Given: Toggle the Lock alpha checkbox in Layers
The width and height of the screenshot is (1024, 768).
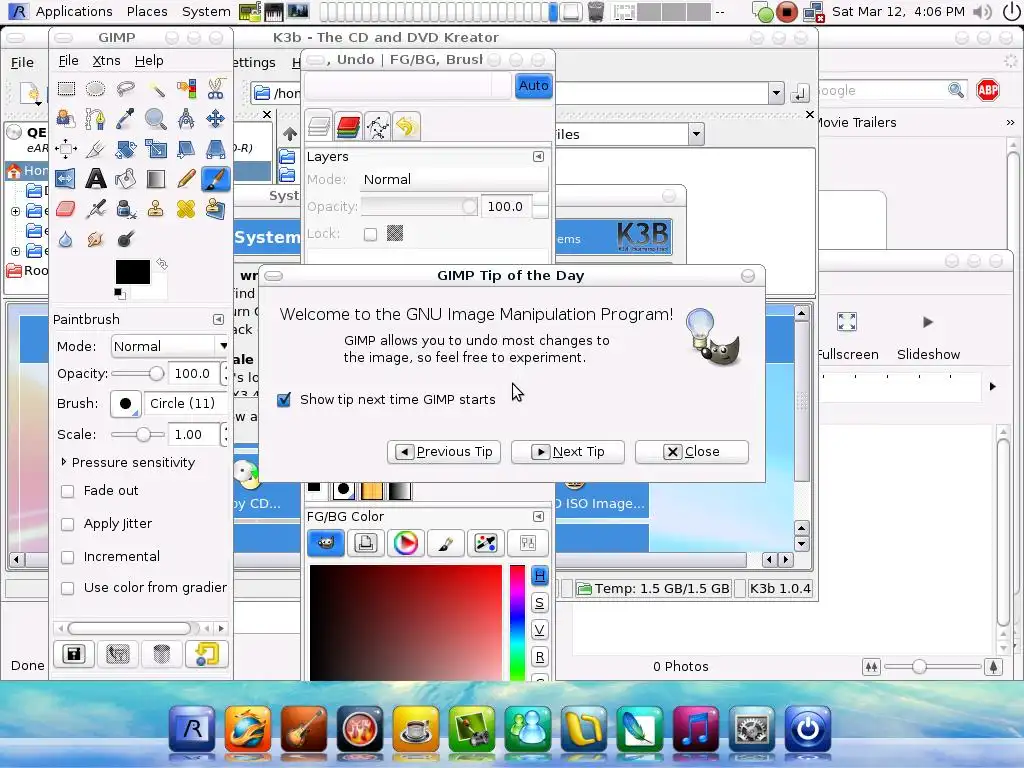Looking at the screenshot, I should [370, 234].
